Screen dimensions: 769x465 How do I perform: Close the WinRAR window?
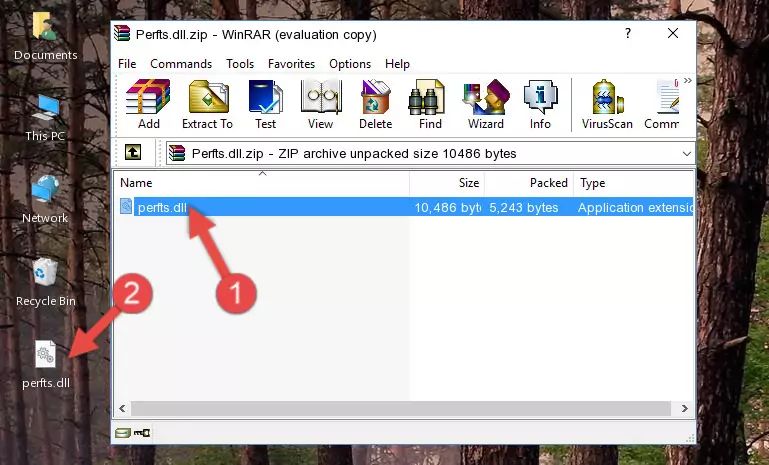(x=673, y=33)
